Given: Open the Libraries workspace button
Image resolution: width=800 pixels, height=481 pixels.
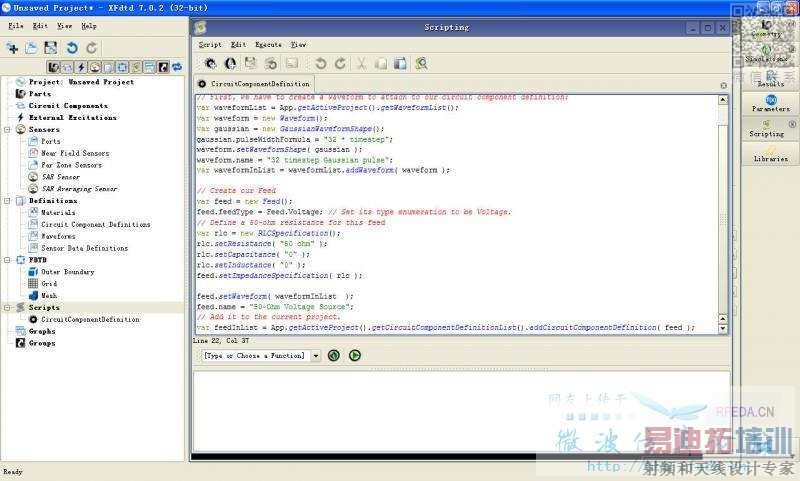Looking at the screenshot, I should tap(770, 153).
